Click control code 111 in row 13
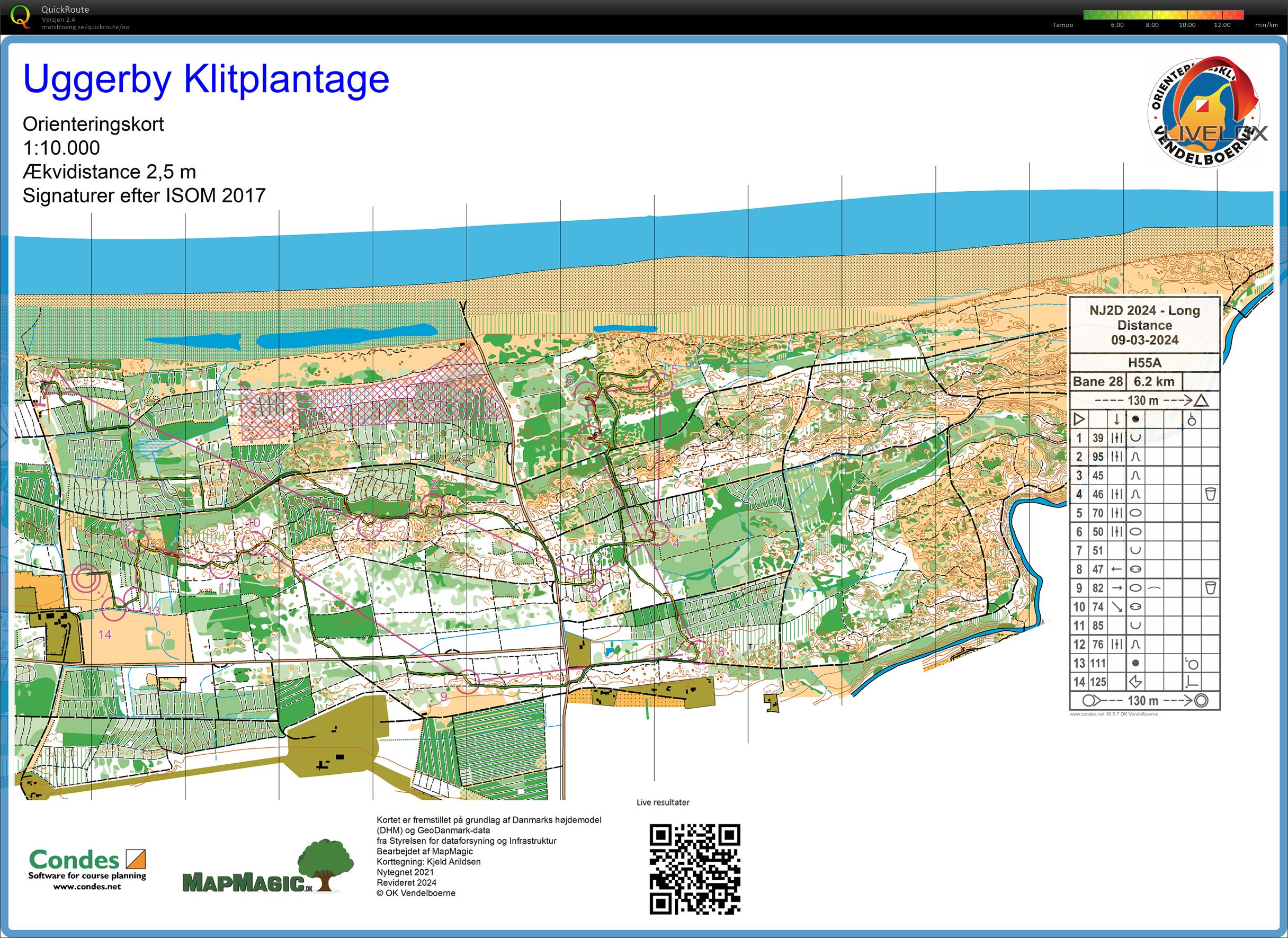 coord(1097,663)
